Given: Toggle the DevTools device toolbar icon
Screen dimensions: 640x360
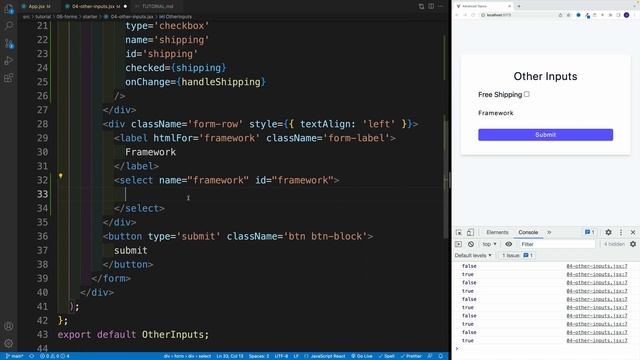Looking at the screenshot, I should (x=470, y=232).
